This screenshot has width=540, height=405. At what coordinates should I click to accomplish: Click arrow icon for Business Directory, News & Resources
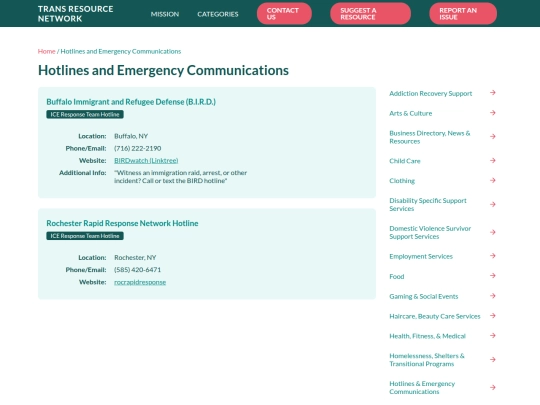[x=493, y=137]
